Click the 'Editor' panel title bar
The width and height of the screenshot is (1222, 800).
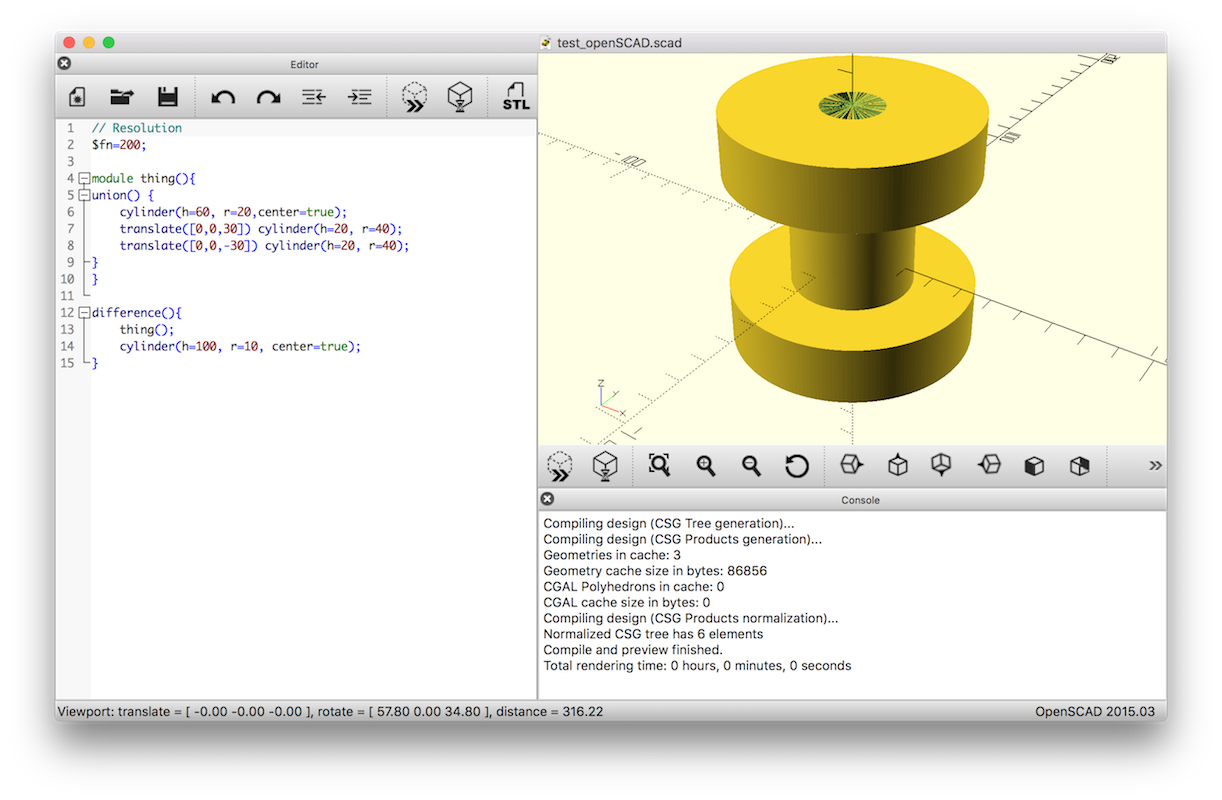[304, 64]
